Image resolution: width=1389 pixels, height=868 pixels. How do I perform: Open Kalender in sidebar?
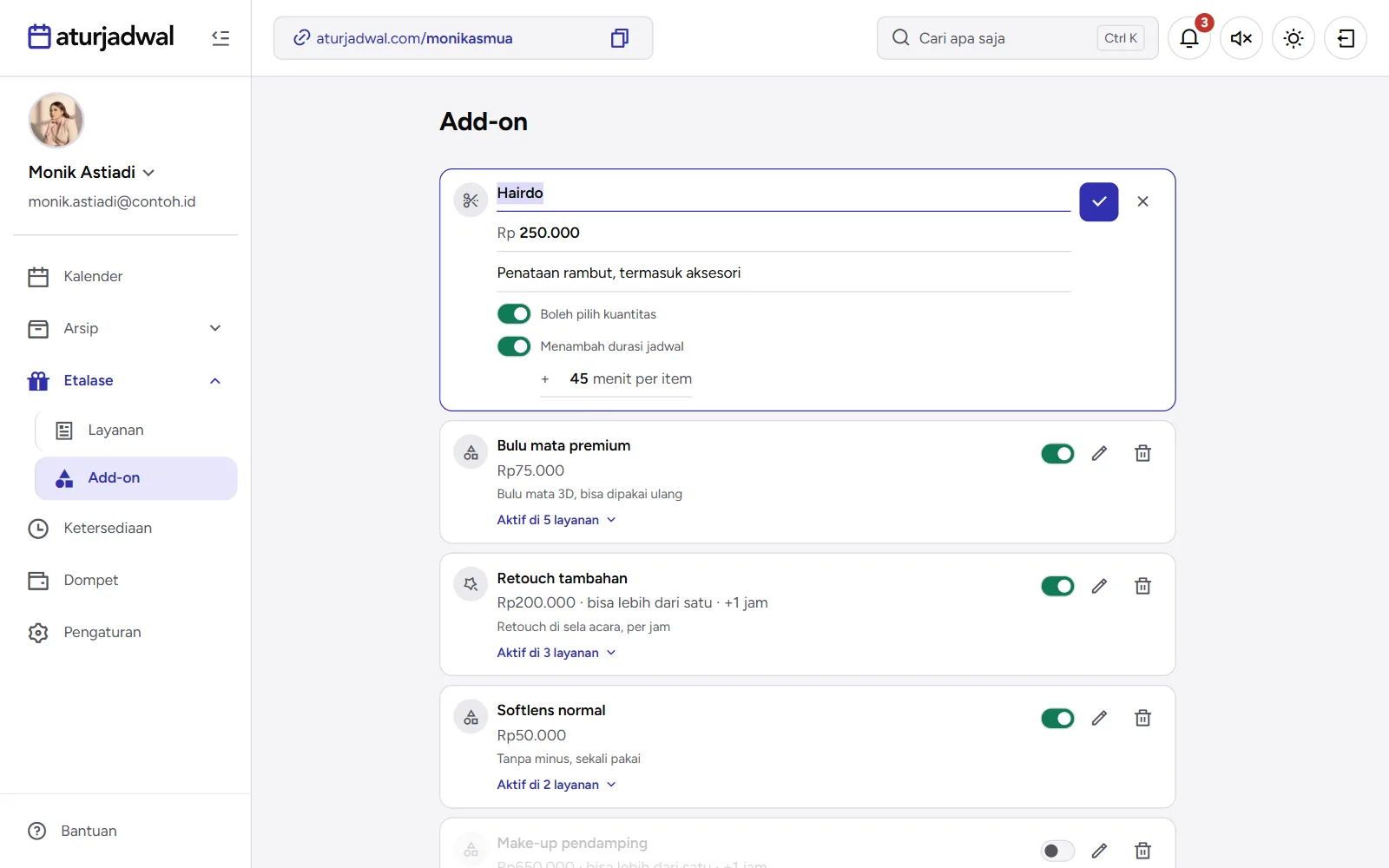125,277
